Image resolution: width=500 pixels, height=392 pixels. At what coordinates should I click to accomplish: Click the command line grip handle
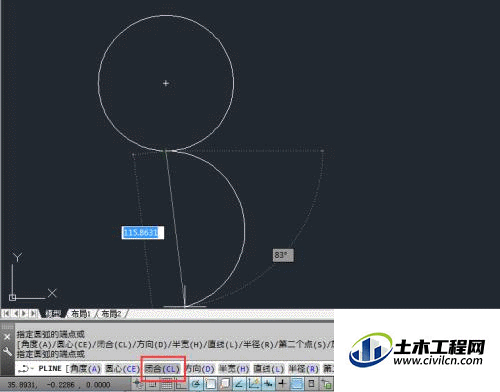[x=7, y=327]
